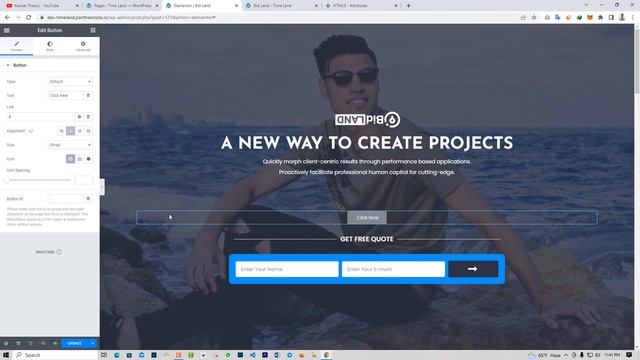Viewport: 640px width, 360px height.
Task: Click the Enter Your E-mail field
Action: click(393, 269)
